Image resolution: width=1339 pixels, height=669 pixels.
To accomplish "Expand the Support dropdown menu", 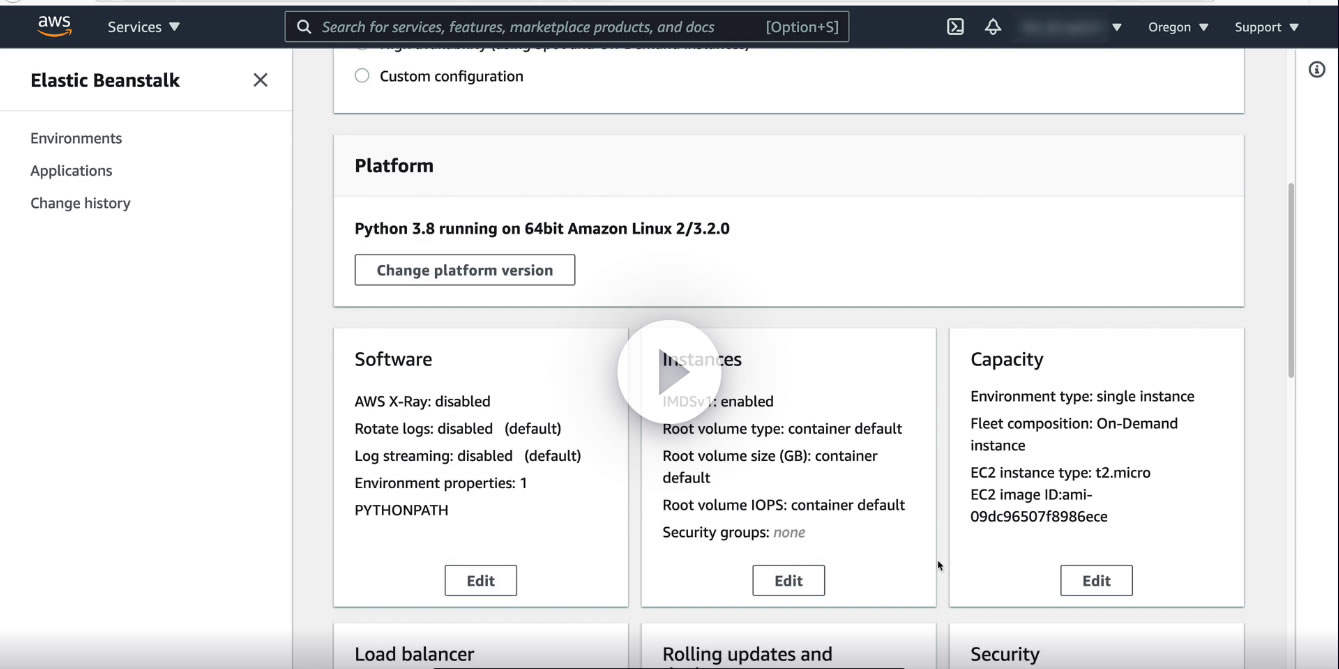I will pyautogui.click(x=1266, y=27).
